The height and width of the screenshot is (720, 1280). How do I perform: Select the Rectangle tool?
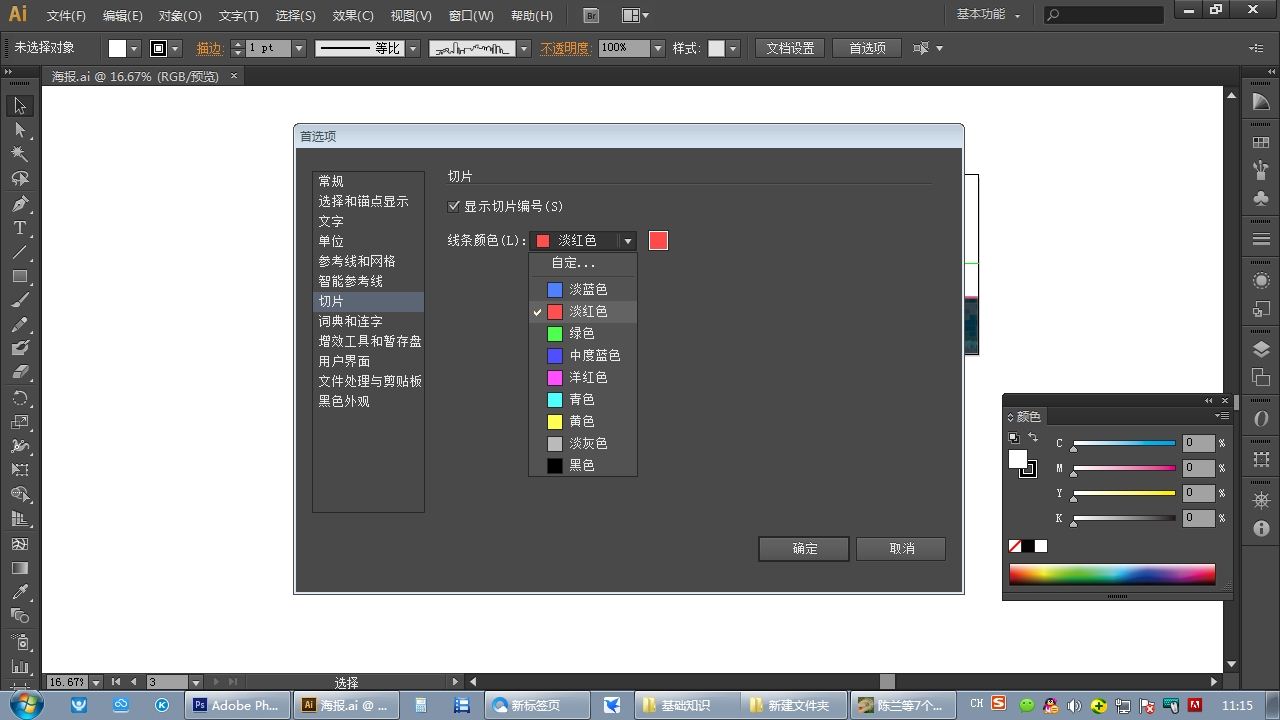pos(20,276)
